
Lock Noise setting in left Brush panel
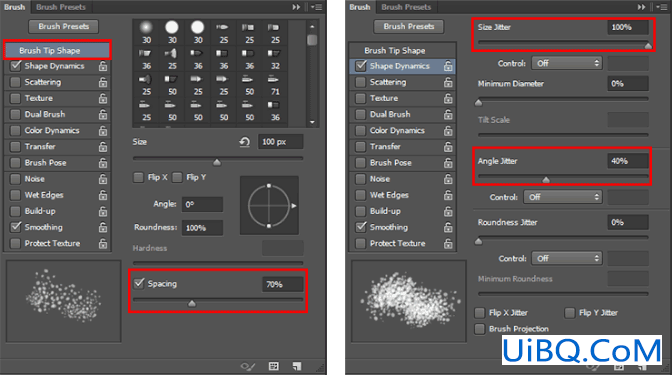103,179
